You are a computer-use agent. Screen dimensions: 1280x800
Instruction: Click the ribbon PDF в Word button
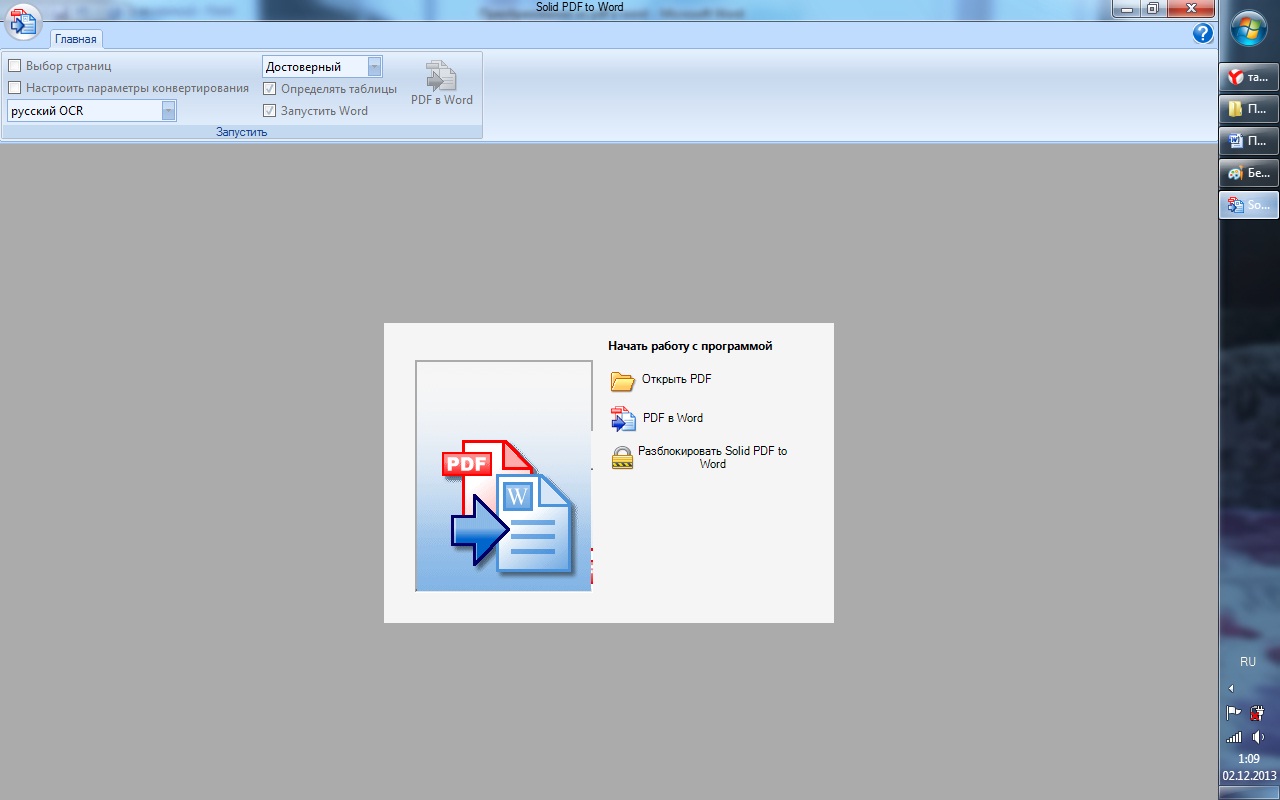pos(442,83)
